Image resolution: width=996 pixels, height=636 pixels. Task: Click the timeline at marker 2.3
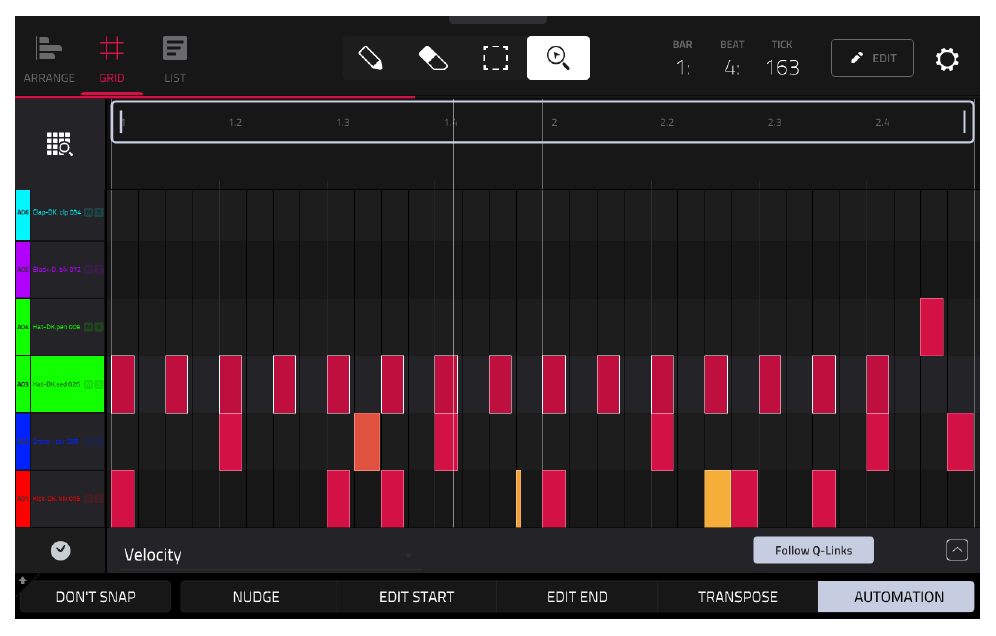(774, 122)
